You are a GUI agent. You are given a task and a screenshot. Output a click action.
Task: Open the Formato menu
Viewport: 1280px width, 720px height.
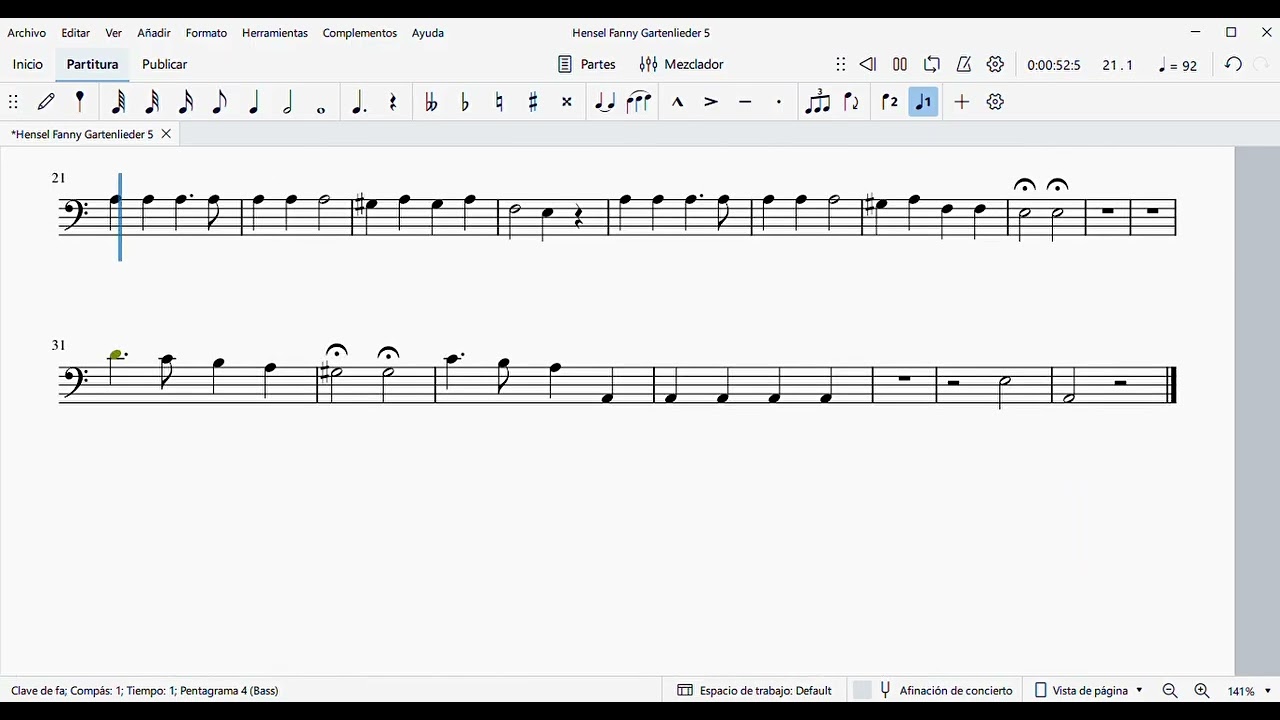coord(206,33)
